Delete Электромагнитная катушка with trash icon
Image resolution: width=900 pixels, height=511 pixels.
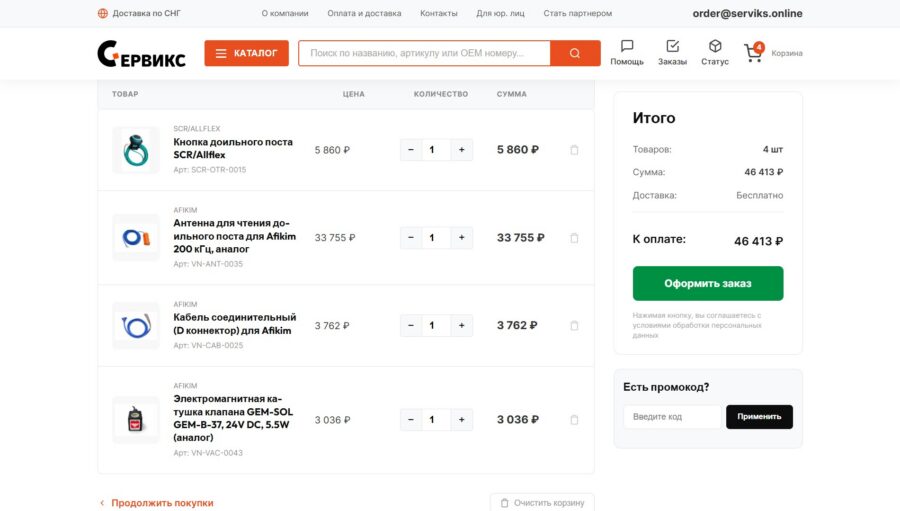(x=574, y=420)
